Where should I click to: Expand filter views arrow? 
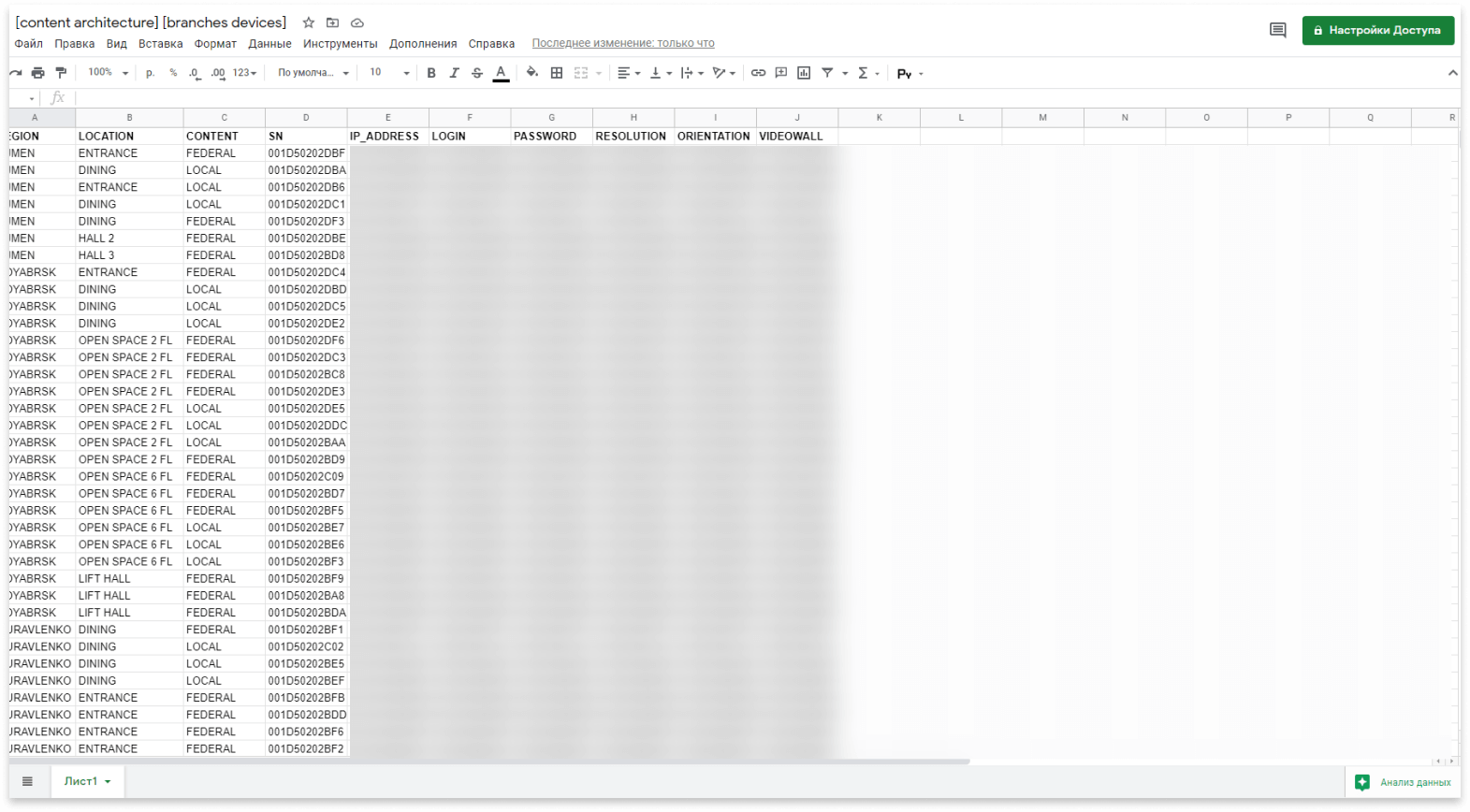click(845, 73)
